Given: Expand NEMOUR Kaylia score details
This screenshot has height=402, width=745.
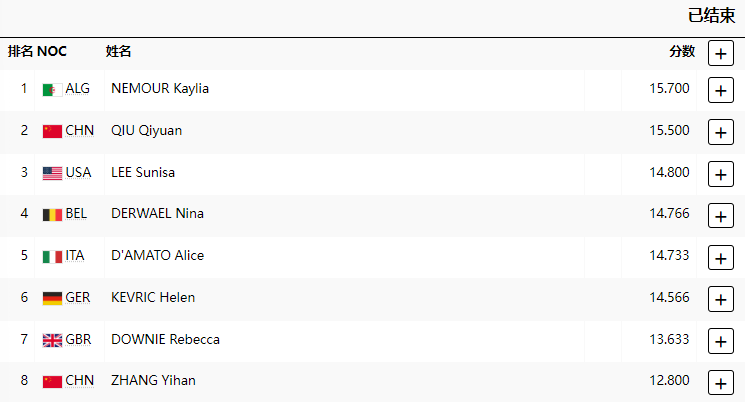Looking at the screenshot, I should (720, 90).
